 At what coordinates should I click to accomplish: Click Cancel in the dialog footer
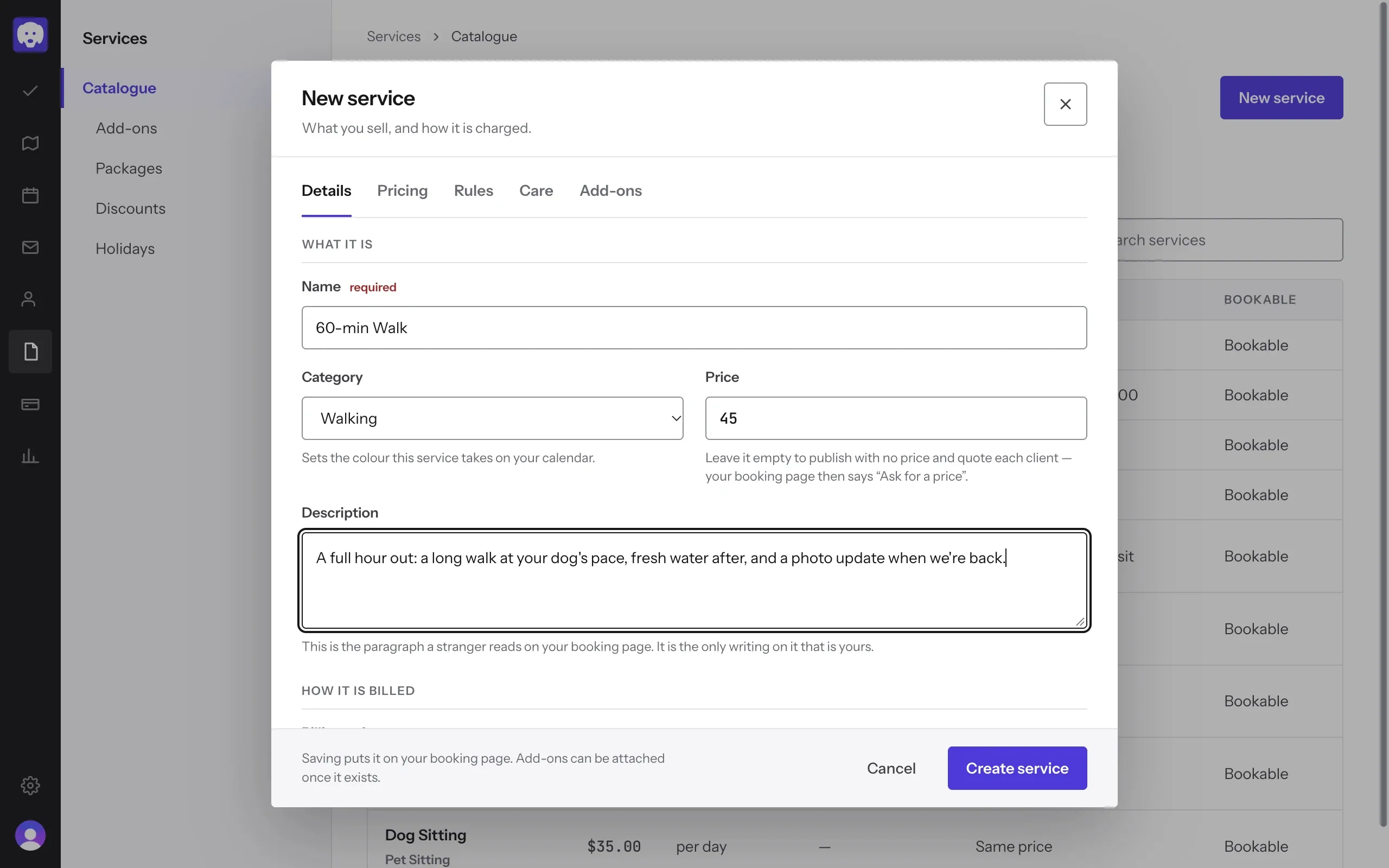(x=891, y=768)
